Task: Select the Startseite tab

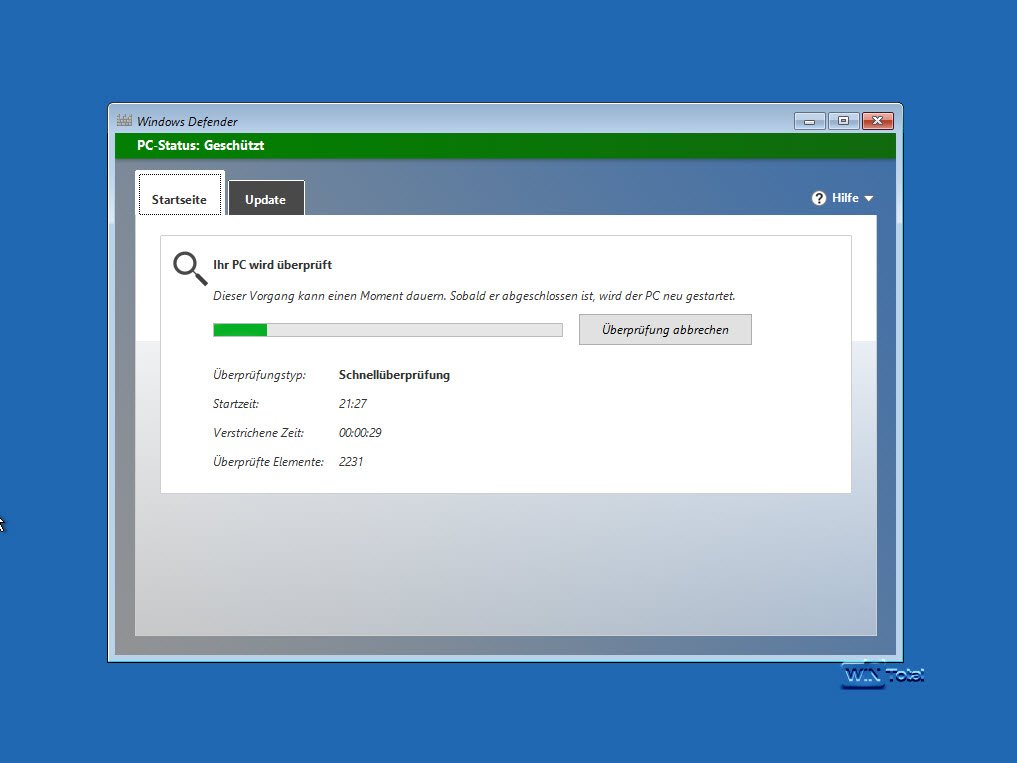Action: (180, 195)
